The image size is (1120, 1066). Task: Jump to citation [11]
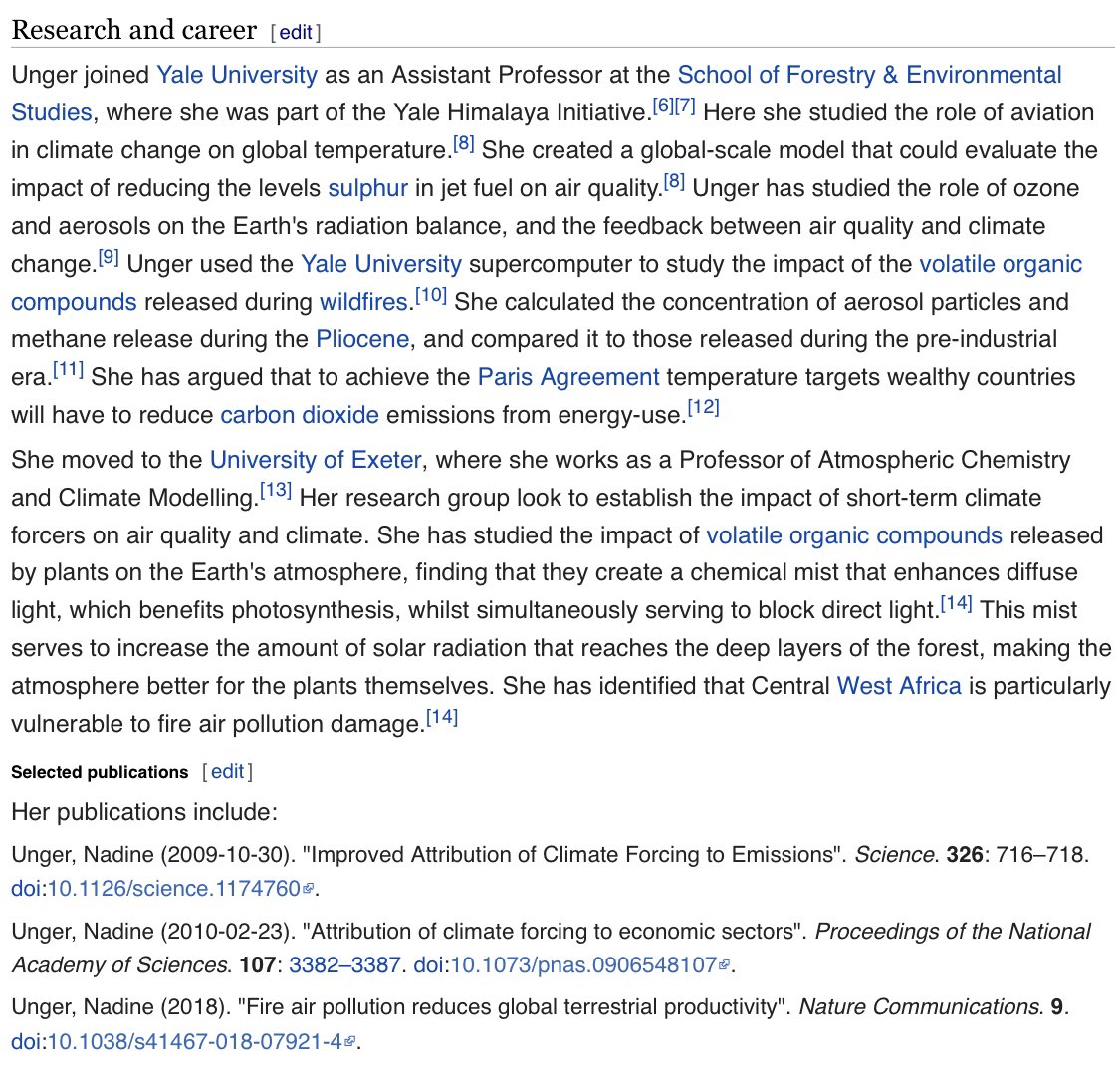[x=68, y=370]
